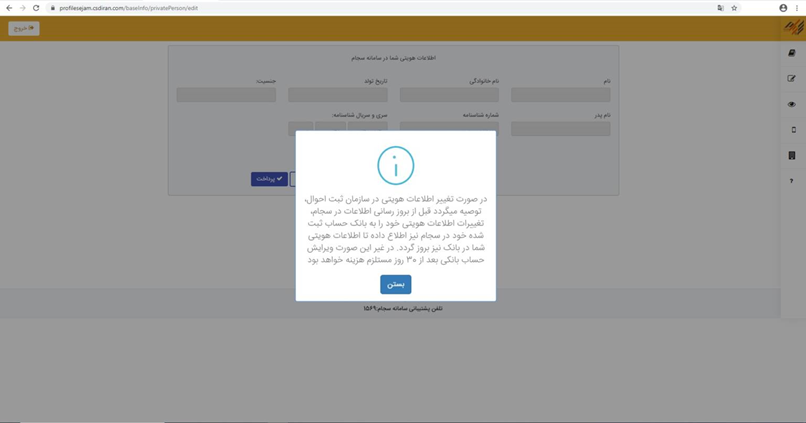Open the eye view sidebar icon

coord(792,104)
